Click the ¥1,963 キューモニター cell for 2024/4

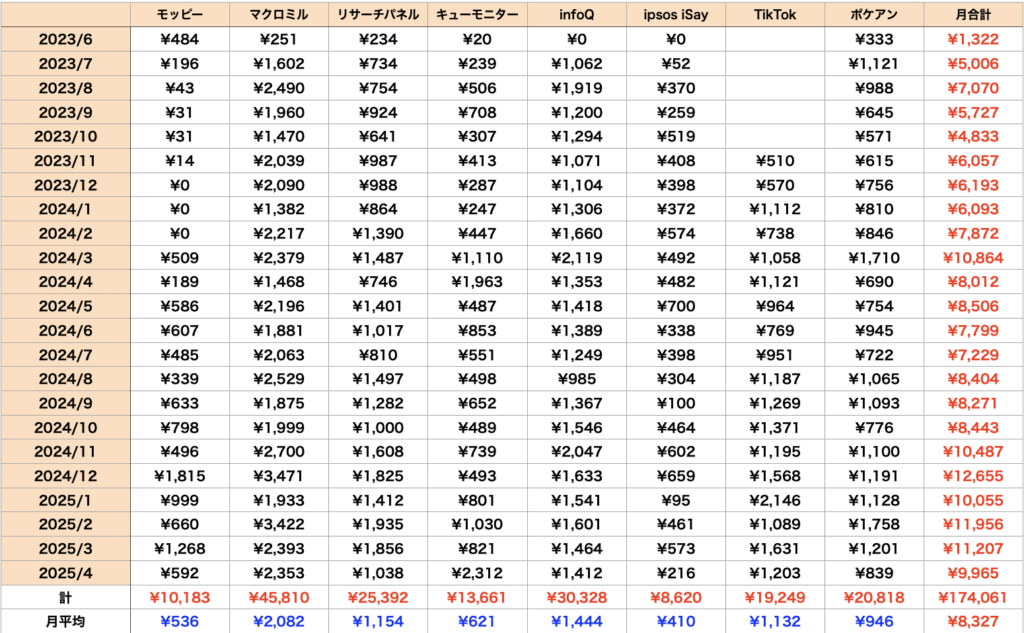pos(477,282)
